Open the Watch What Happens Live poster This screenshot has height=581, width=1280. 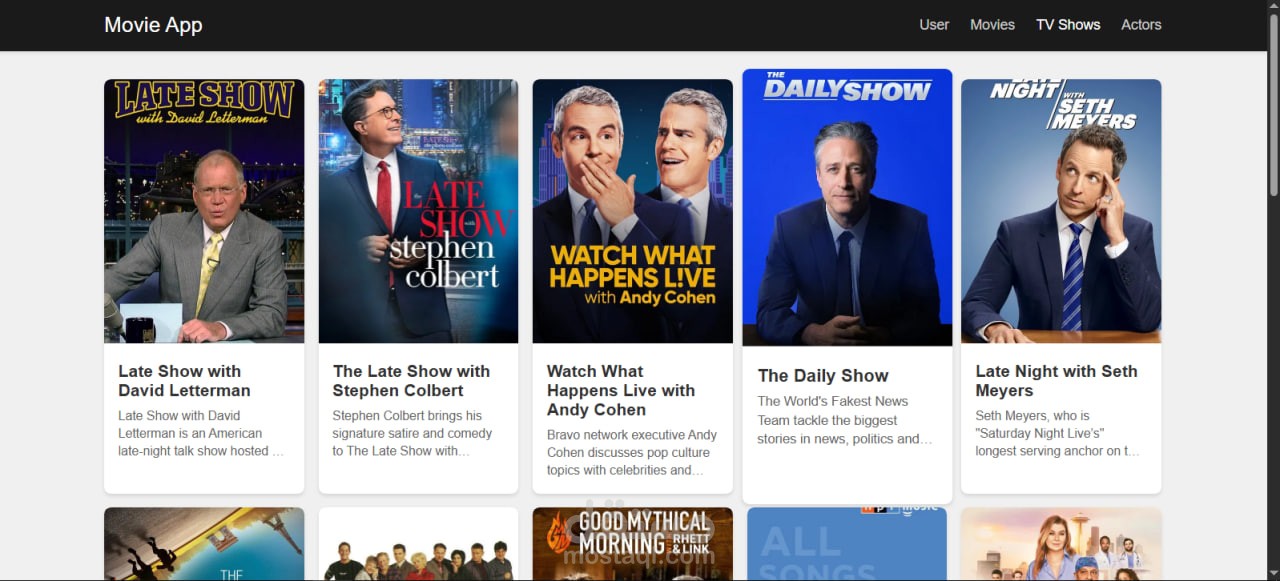point(632,211)
